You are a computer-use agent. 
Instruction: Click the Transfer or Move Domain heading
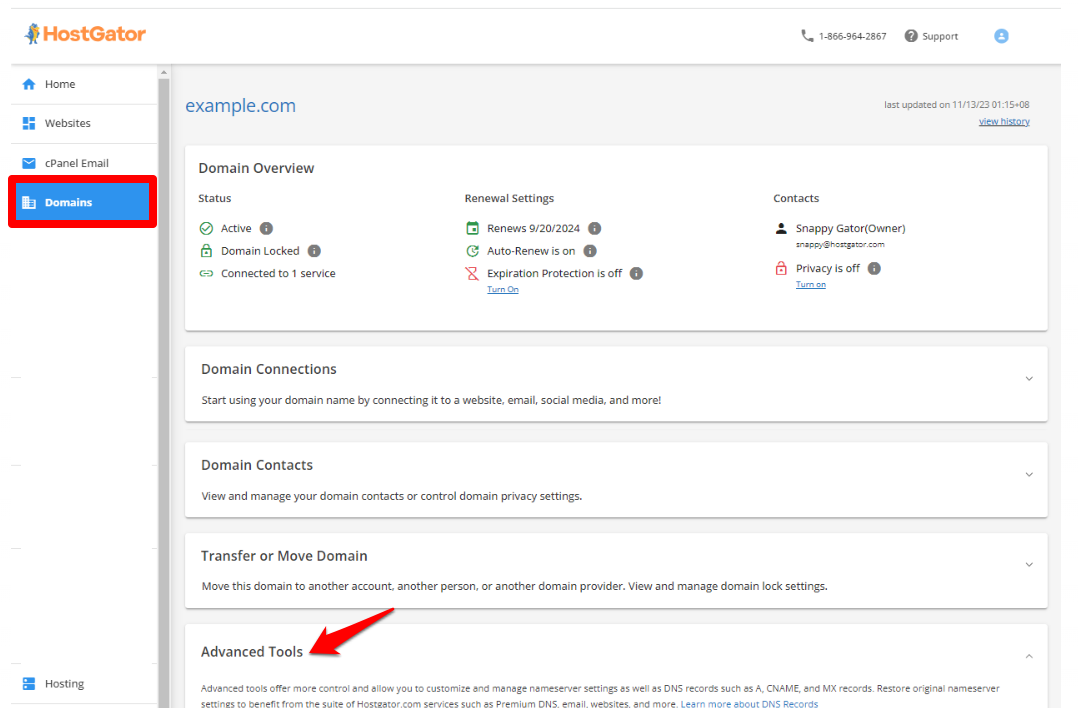click(284, 556)
